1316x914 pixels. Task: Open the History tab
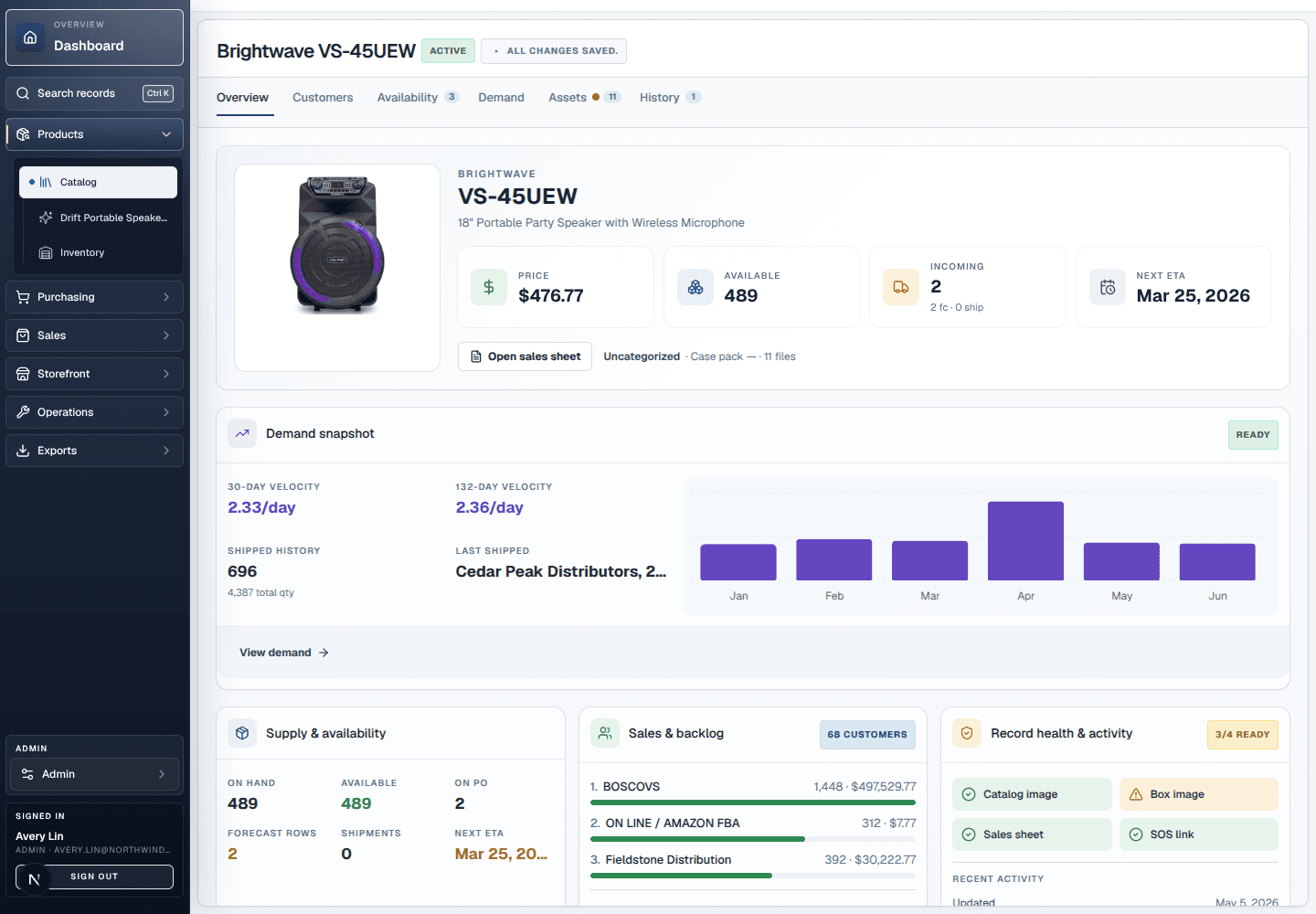[x=670, y=98]
